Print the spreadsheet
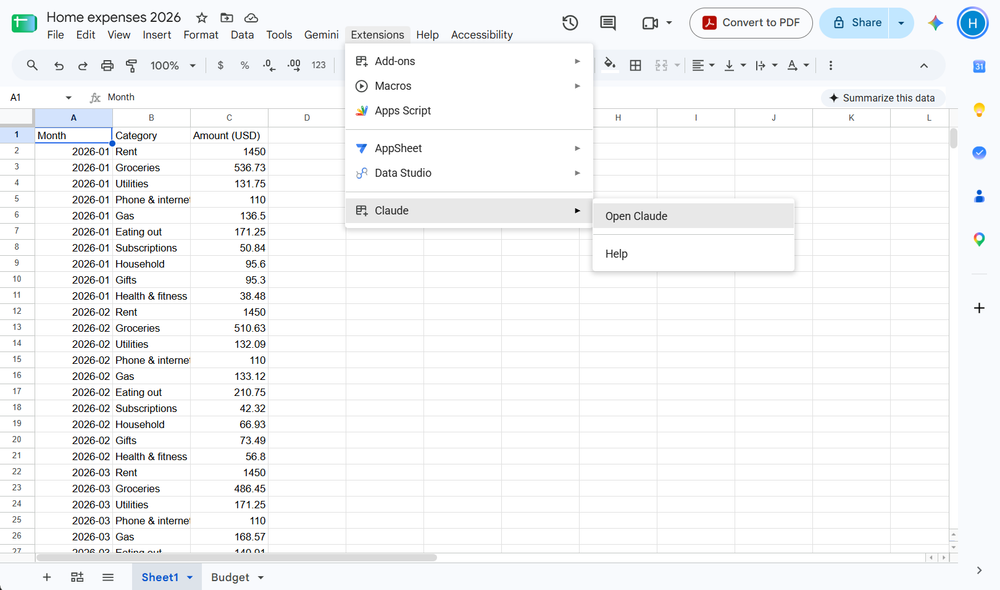1000x590 pixels. [x=107, y=65]
